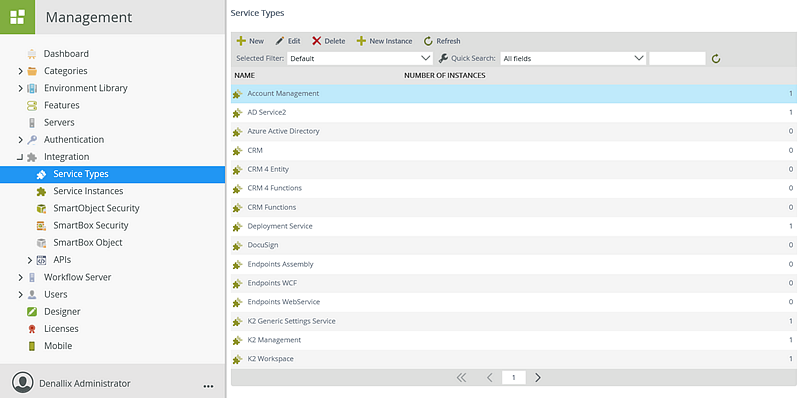Open the Selected Filter Default dropdown
The width and height of the screenshot is (800, 398).
(360, 58)
